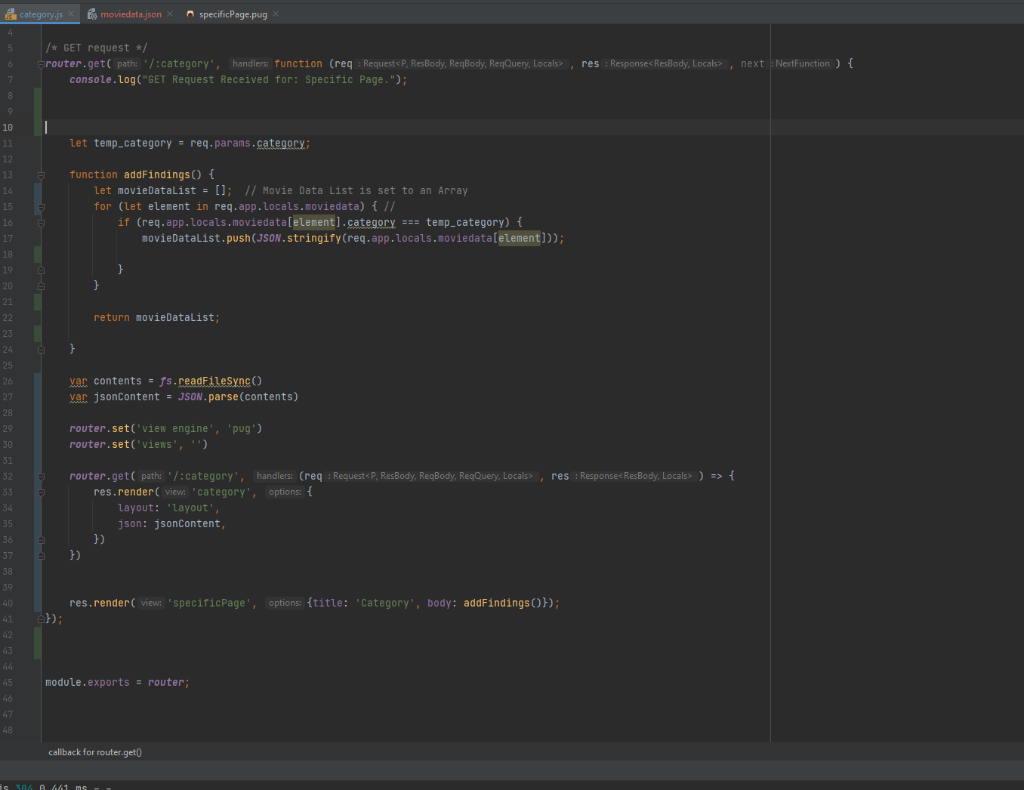Select the category.js tab
Screen dimensions: 1024x790
click(40, 14)
